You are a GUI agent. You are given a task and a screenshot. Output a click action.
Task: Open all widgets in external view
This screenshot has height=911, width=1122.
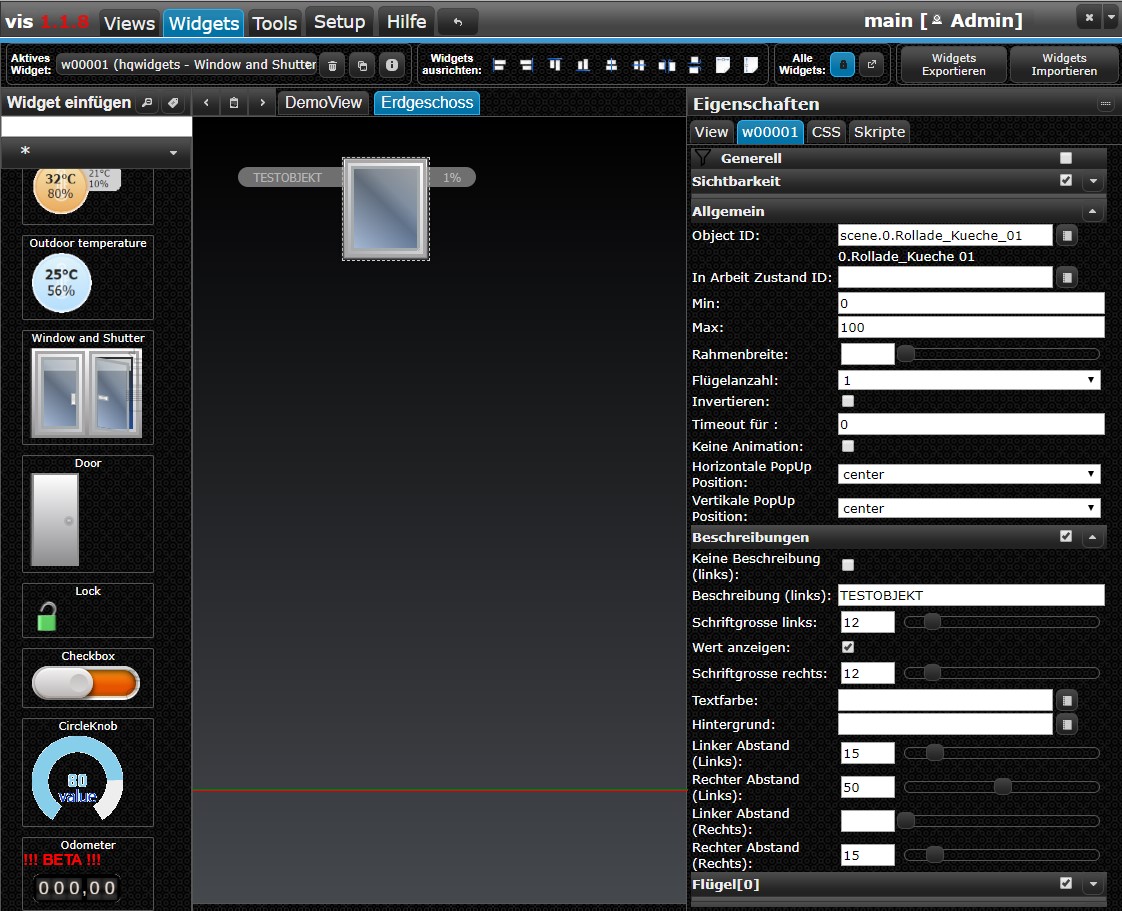872,65
